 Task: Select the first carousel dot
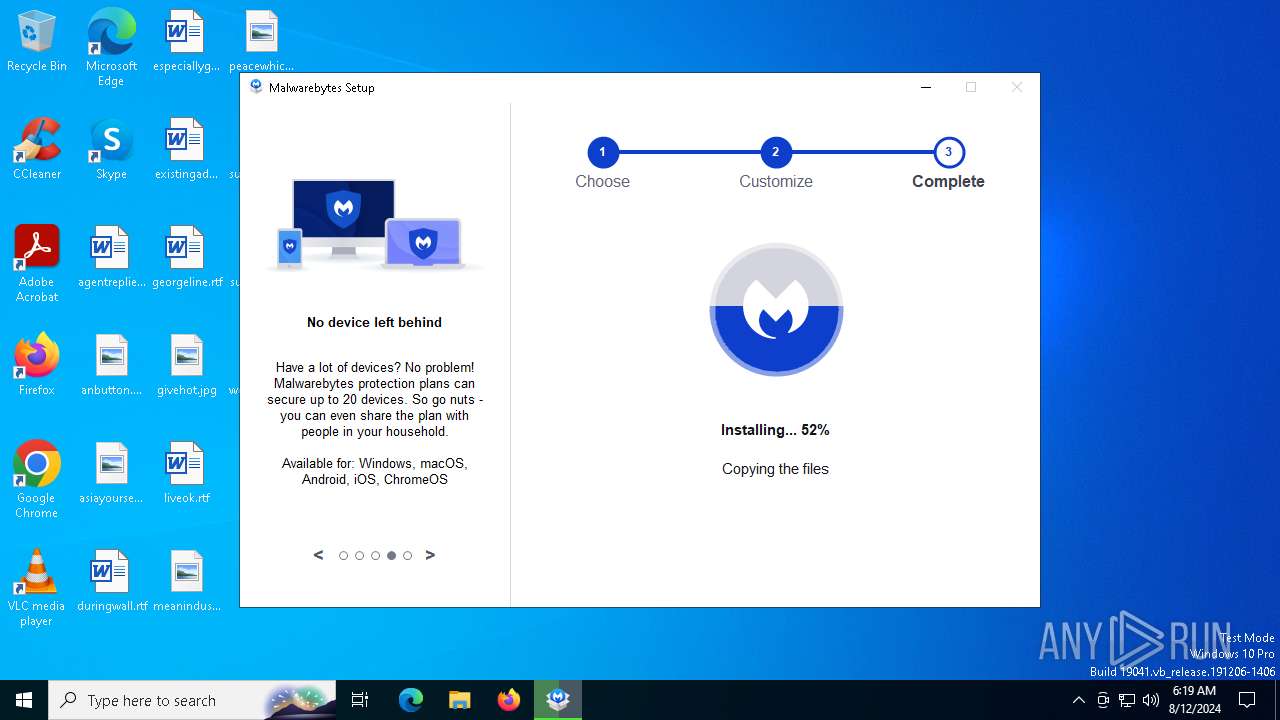coord(343,555)
